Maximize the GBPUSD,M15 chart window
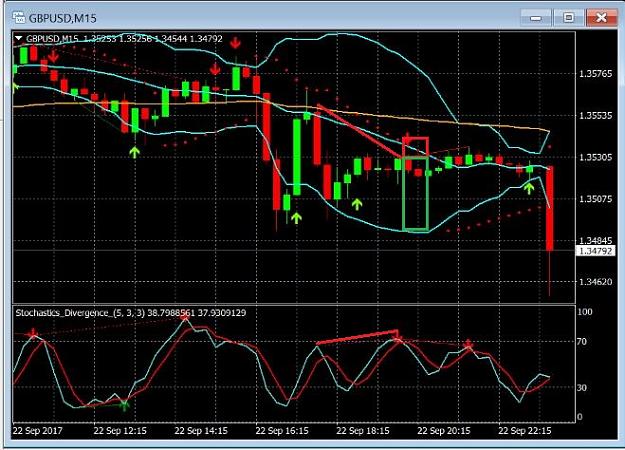The width and height of the screenshot is (625, 450). pos(569,18)
